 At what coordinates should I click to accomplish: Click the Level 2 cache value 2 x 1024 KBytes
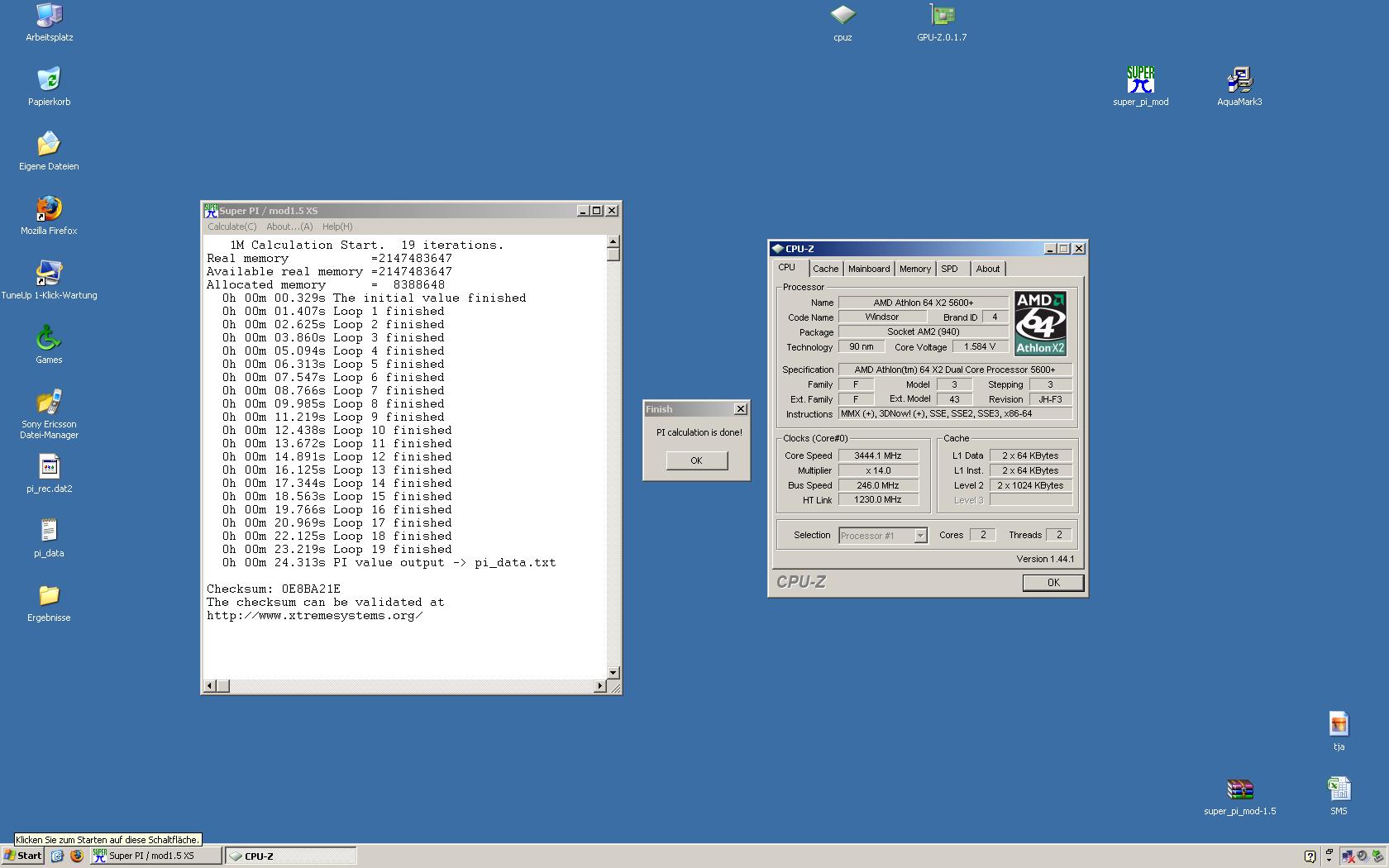[1031, 485]
